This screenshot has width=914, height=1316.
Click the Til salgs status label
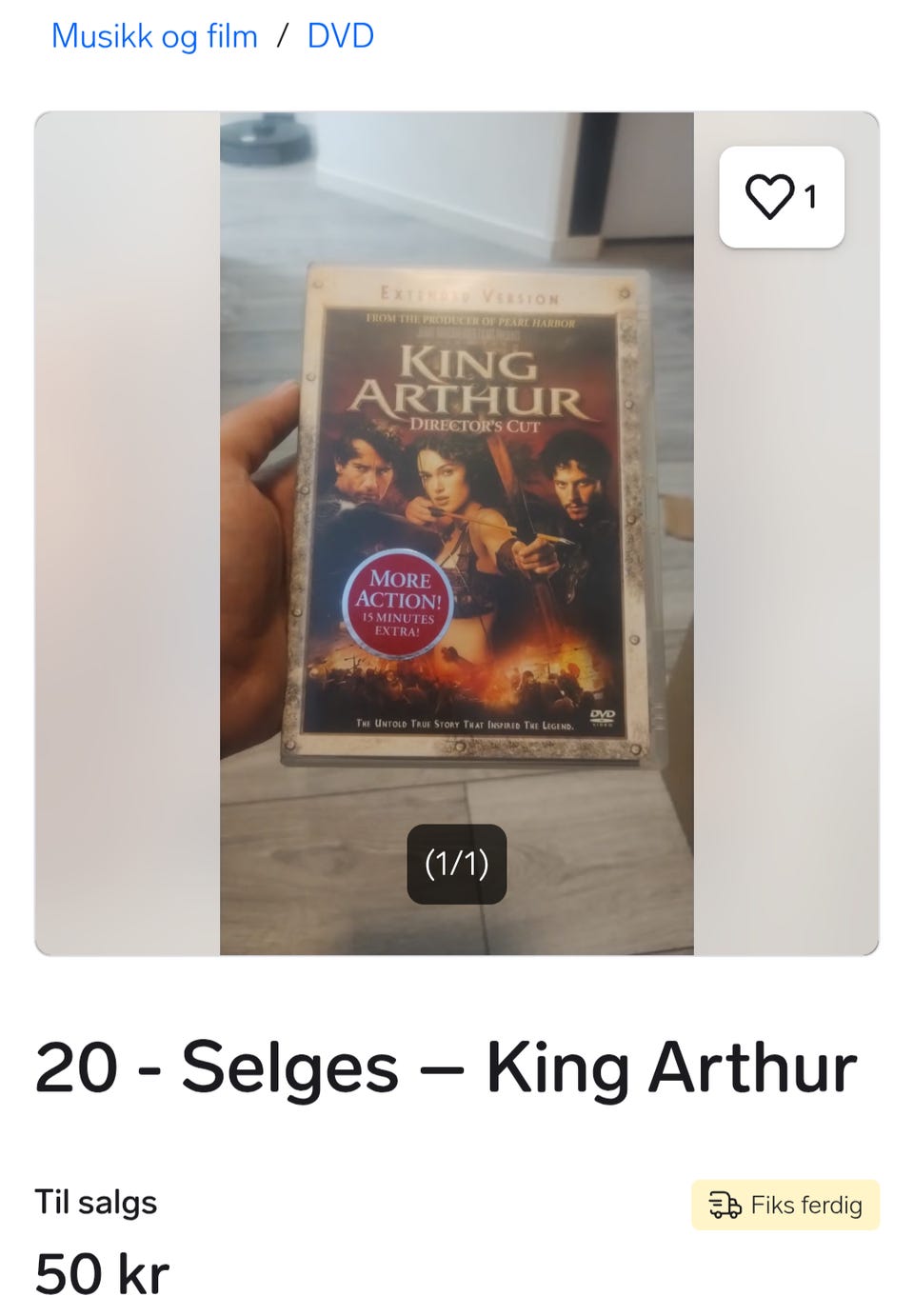pyautogui.click(x=96, y=1202)
